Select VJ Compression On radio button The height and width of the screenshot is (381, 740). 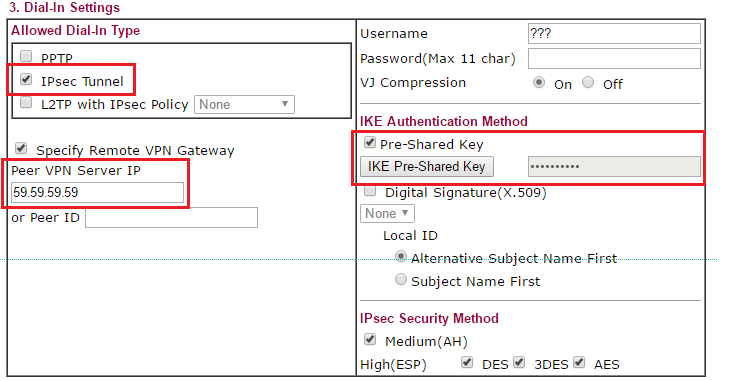click(x=538, y=83)
